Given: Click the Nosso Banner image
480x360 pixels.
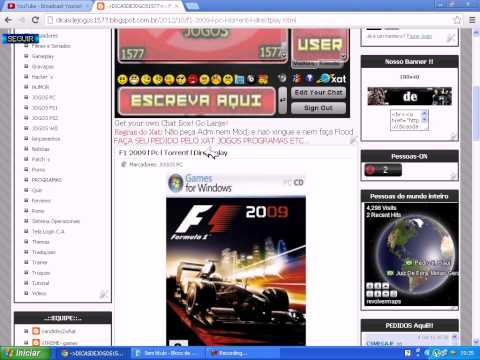Looking at the screenshot, I should coord(410,96).
